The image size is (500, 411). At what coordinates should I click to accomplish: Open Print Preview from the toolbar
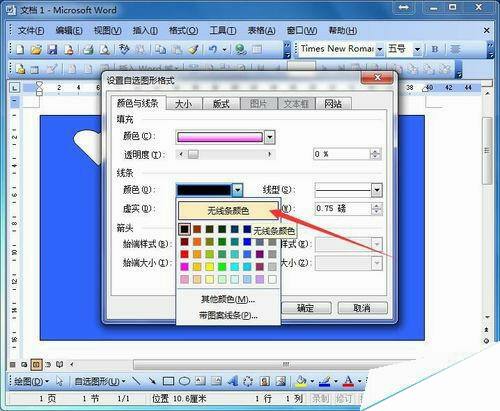(105, 50)
